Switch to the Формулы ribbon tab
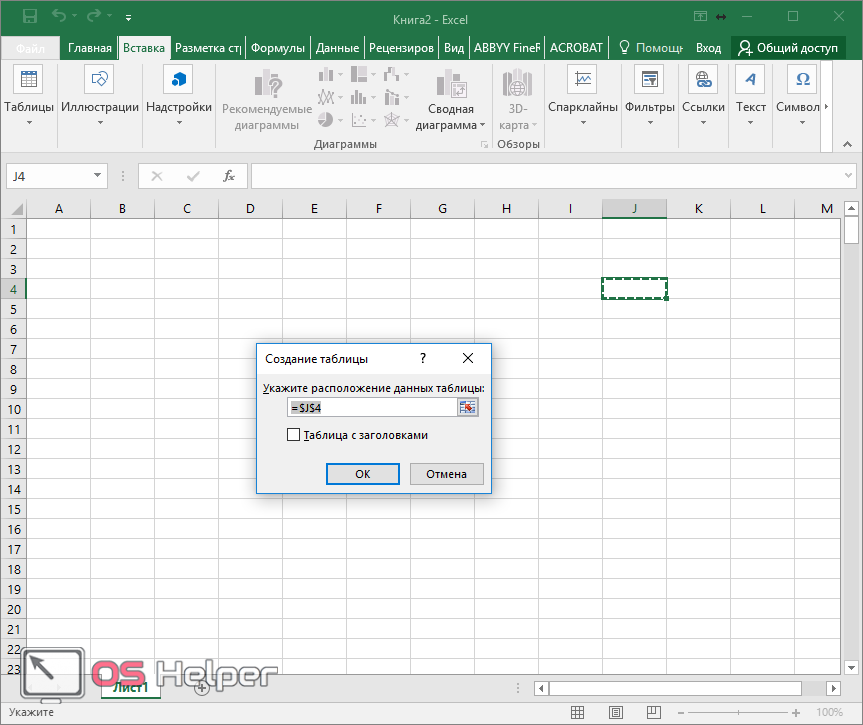863x725 pixels. click(278, 47)
